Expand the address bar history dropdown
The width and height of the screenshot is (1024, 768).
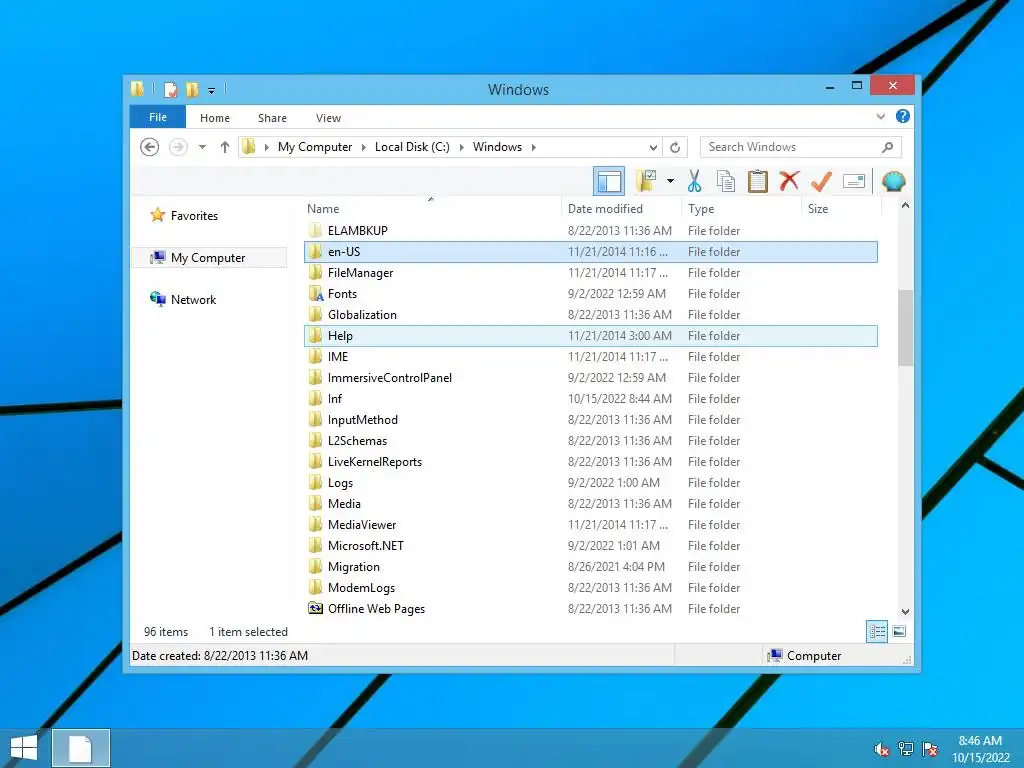[x=653, y=148]
